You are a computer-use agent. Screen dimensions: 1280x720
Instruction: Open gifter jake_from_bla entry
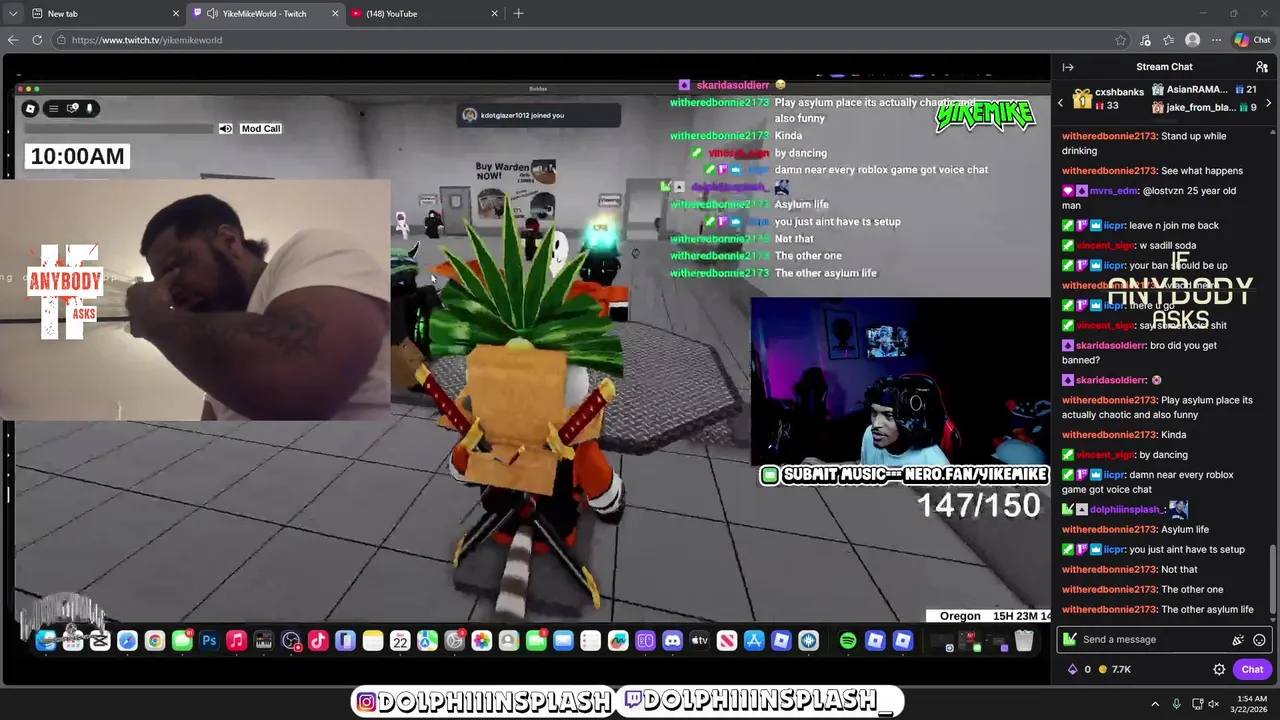[1204, 107]
